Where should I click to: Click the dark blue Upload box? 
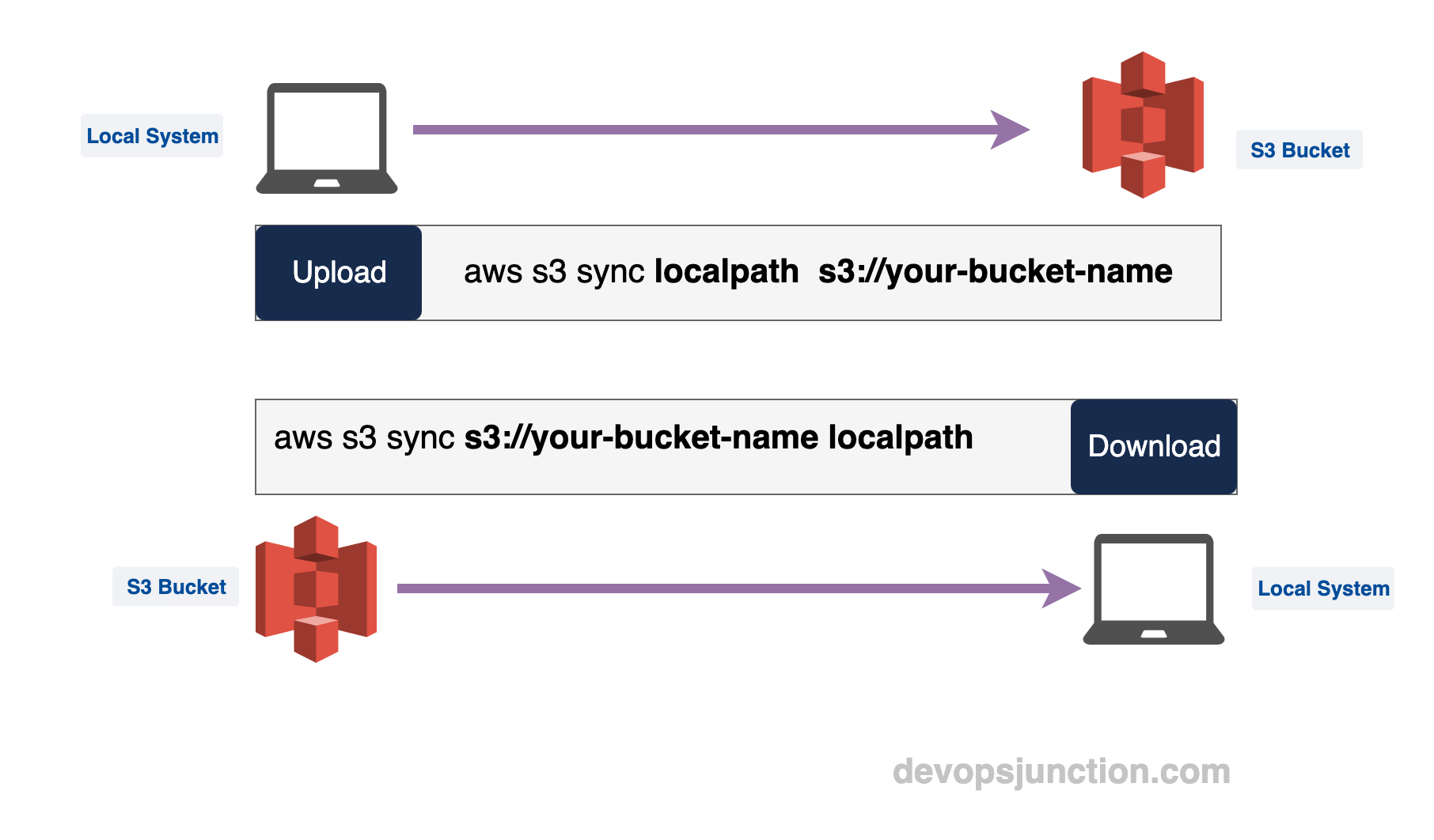339,273
